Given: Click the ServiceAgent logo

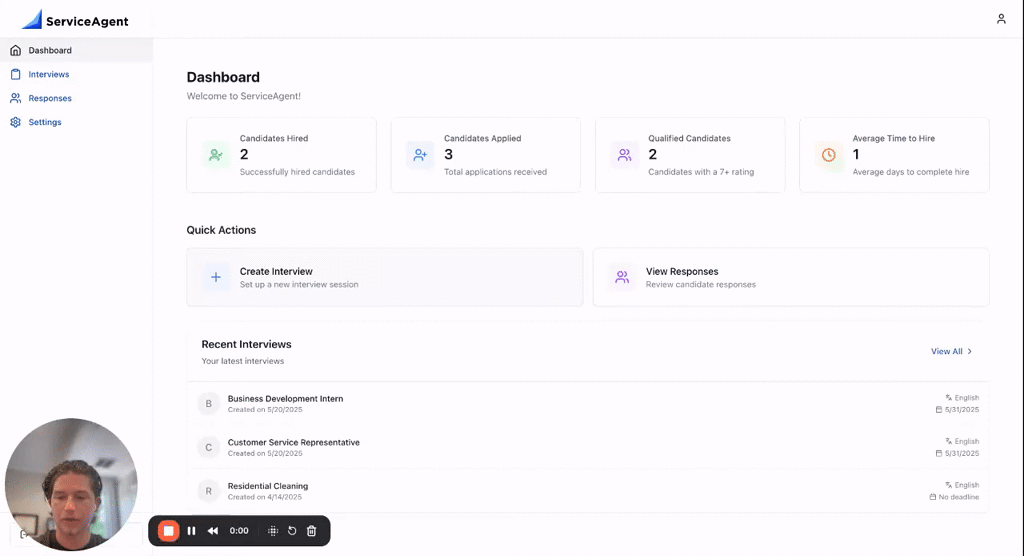Looking at the screenshot, I should tap(75, 20).
